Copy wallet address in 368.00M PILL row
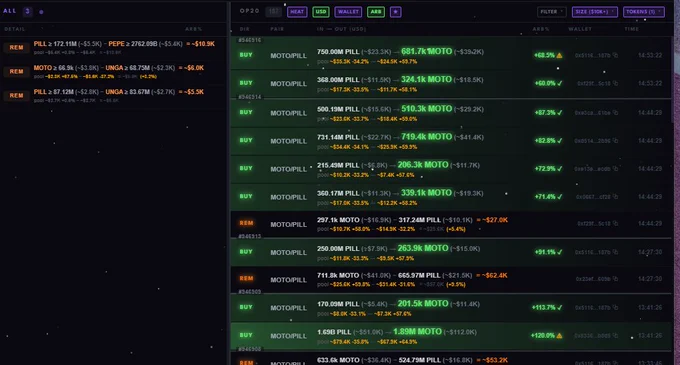Screen dimensions: 680x365 (x=615, y=83)
